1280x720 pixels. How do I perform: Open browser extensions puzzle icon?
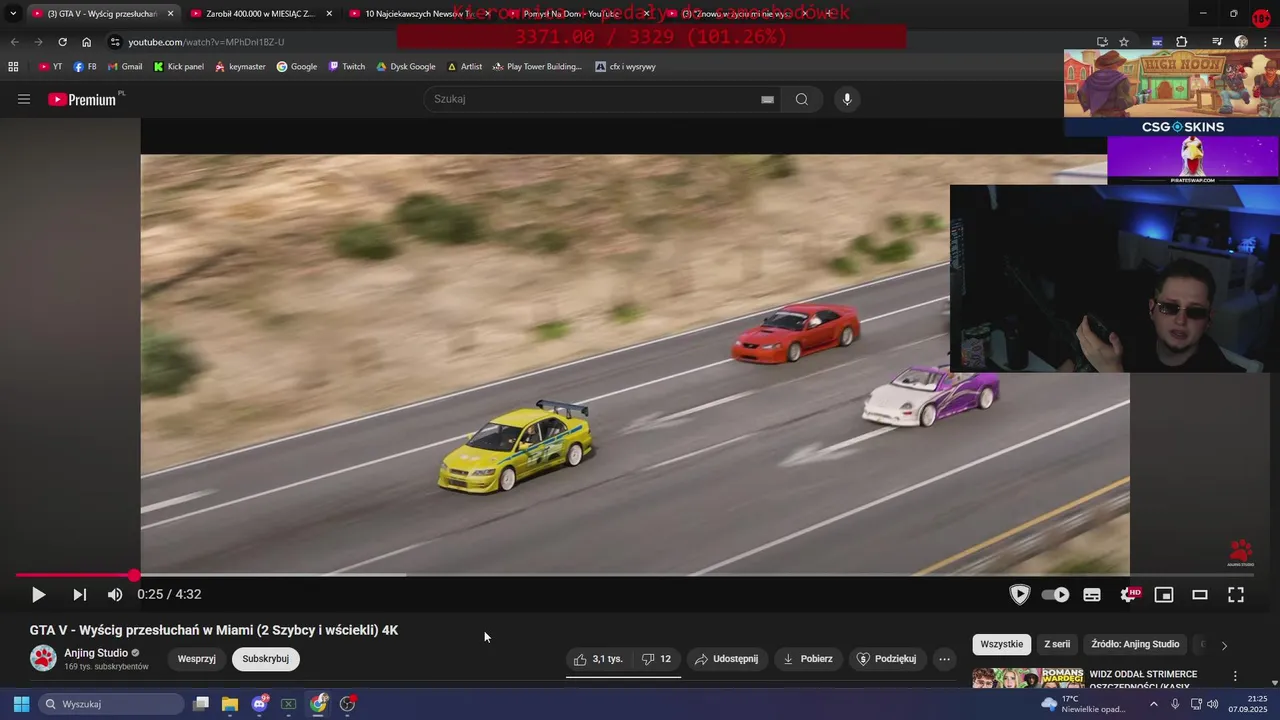pos(1182,42)
